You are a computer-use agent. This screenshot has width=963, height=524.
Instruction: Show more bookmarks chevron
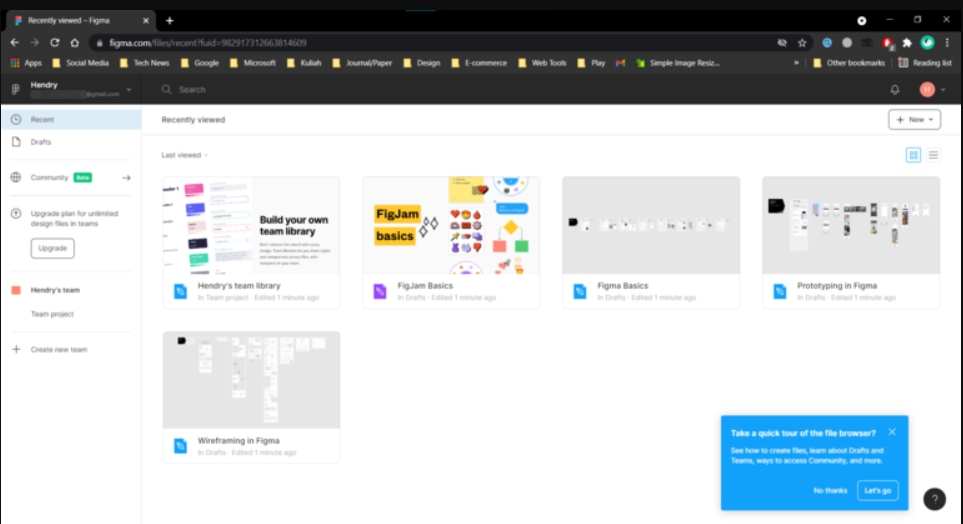797,63
